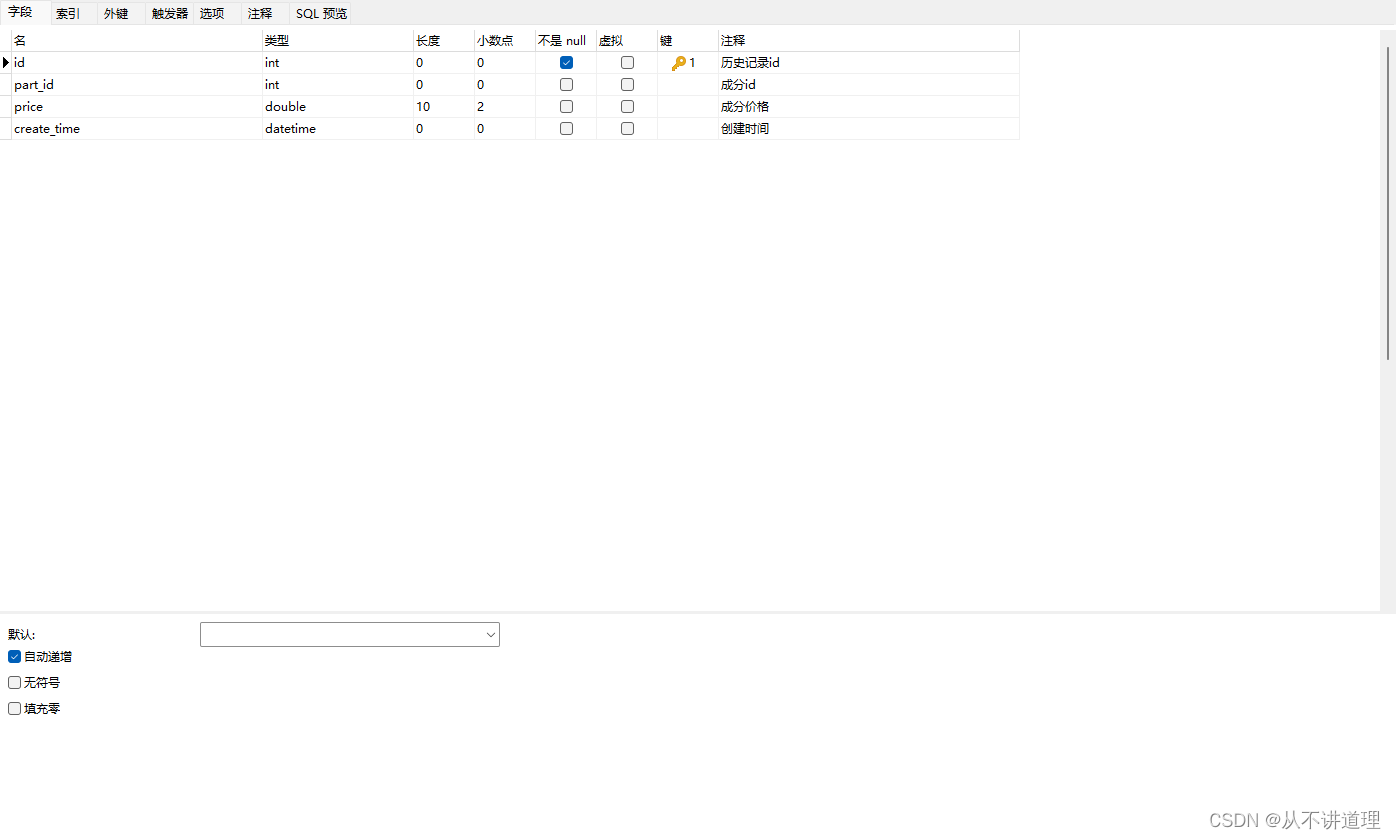Screen dimensions: 1396x839
Task: Click length value 10 in price row
Action: [x=443, y=106]
